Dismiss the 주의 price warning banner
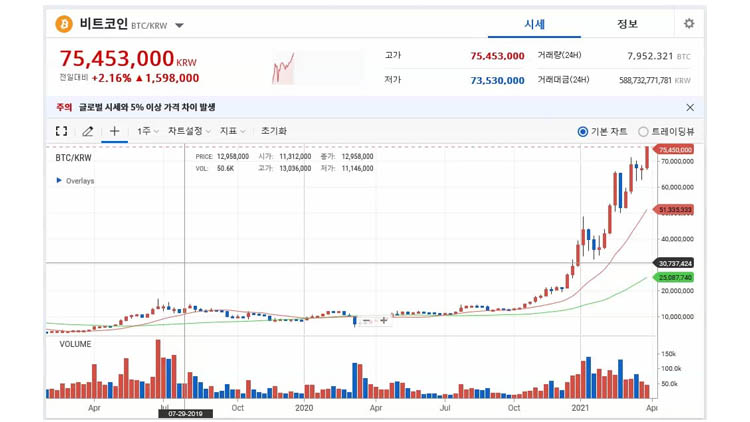This screenshot has height=422, width=750. tap(690, 107)
